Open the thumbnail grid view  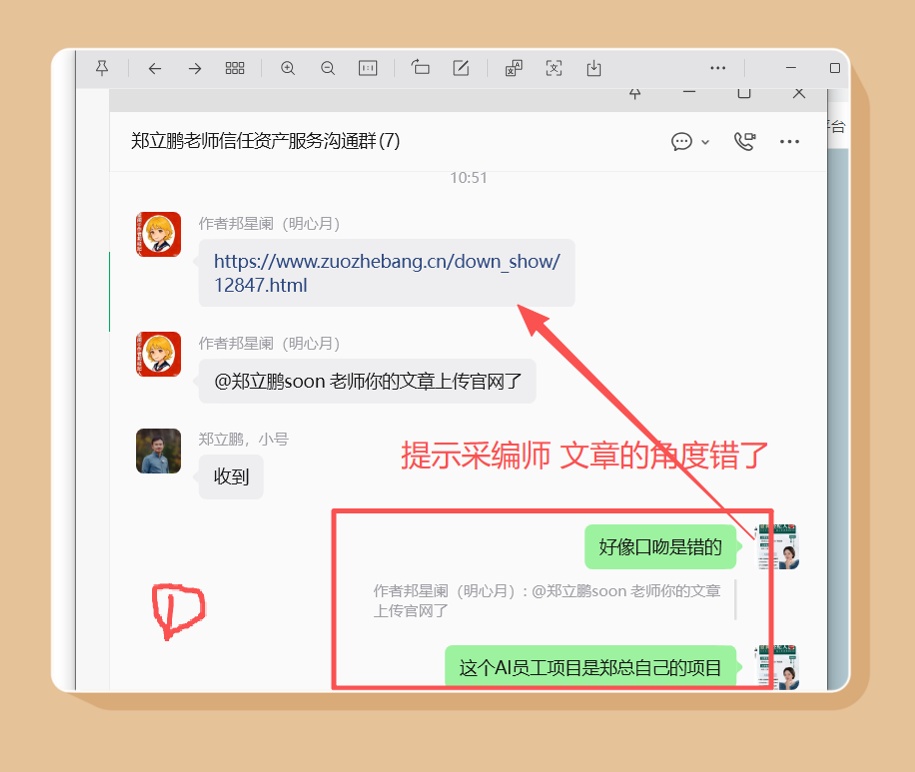235,68
